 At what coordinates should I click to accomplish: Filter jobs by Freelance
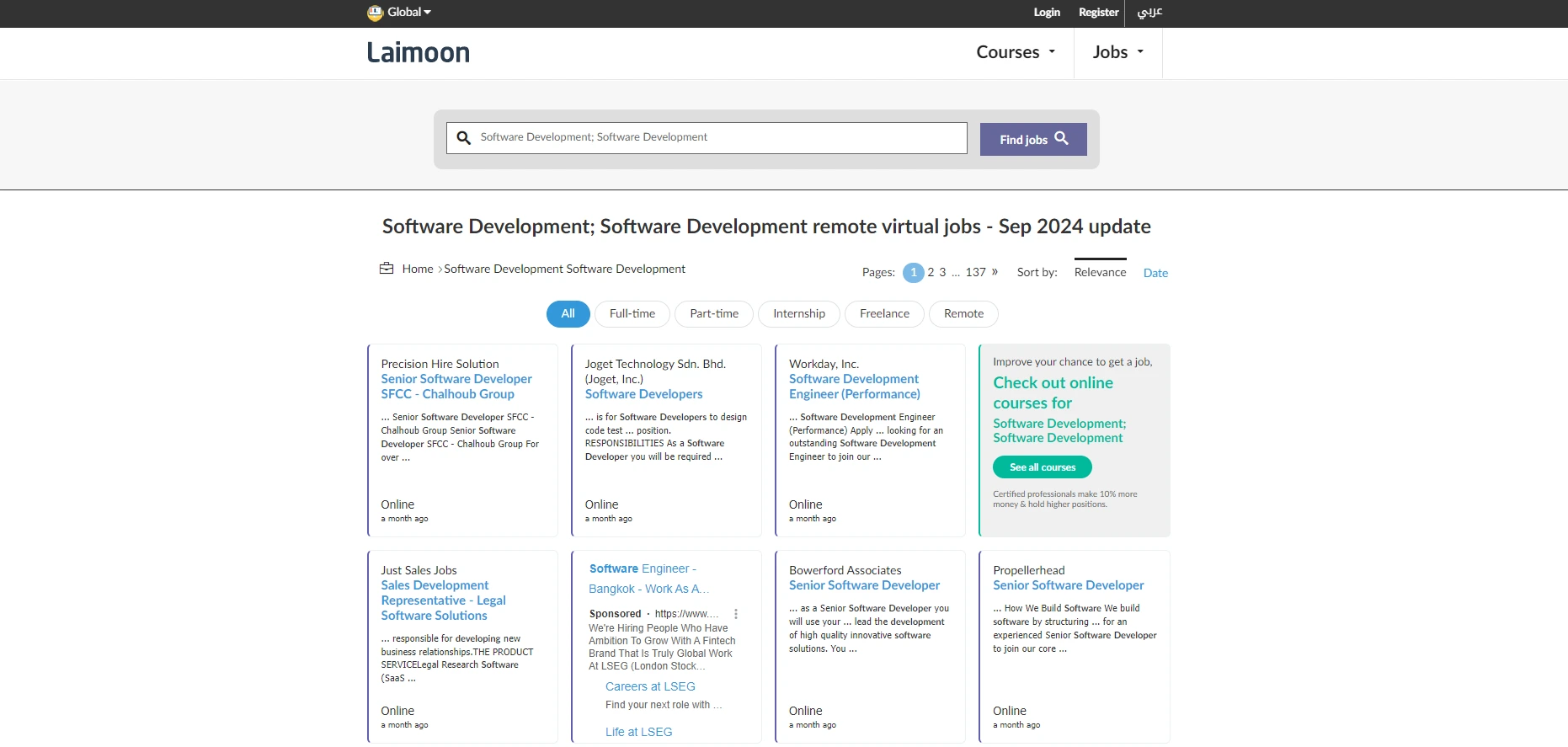pyautogui.click(x=884, y=314)
